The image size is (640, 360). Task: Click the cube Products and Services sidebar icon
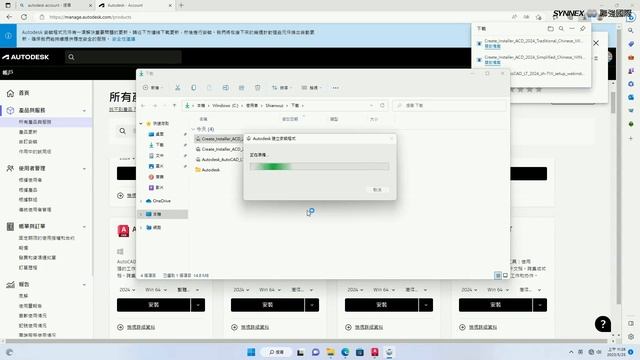tap(10, 110)
